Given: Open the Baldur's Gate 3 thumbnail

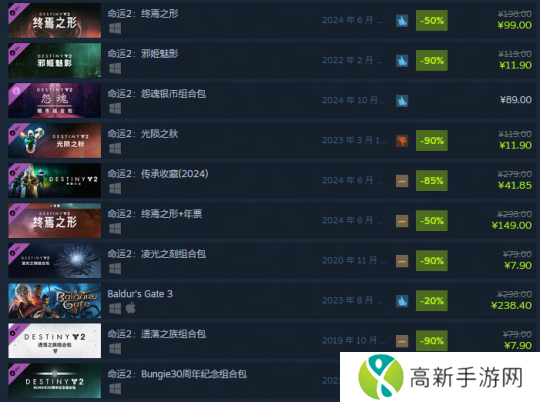Looking at the screenshot, I should [54, 301].
